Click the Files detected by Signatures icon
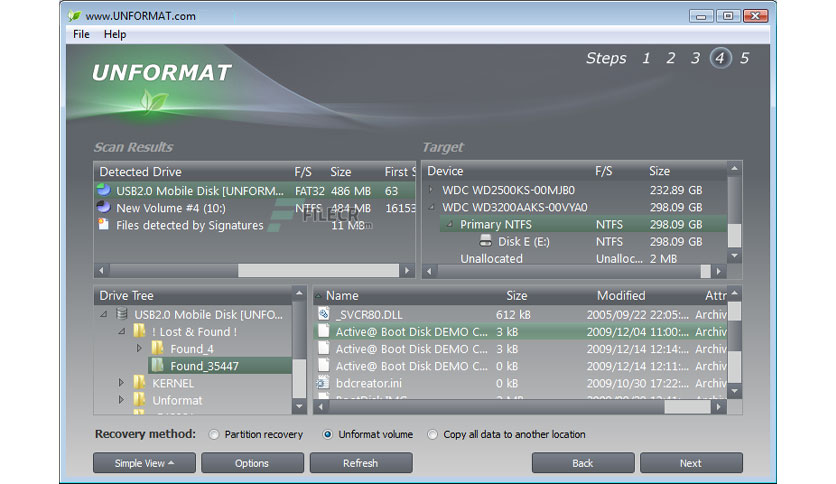836x484 pixels. (103, 224)
